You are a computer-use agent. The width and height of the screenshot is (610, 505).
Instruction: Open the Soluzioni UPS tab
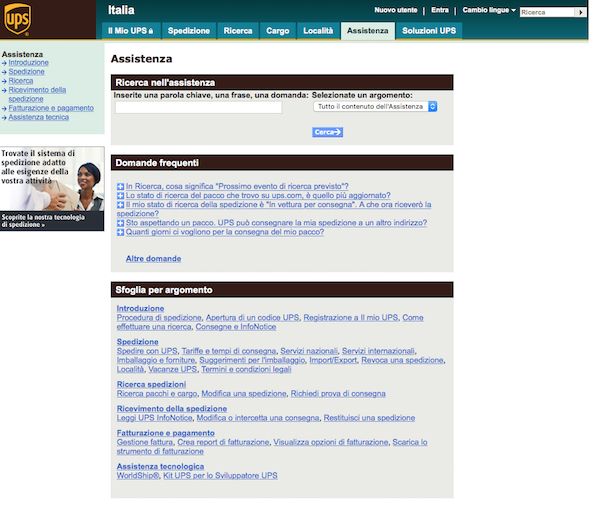click(x=429, y=31)
